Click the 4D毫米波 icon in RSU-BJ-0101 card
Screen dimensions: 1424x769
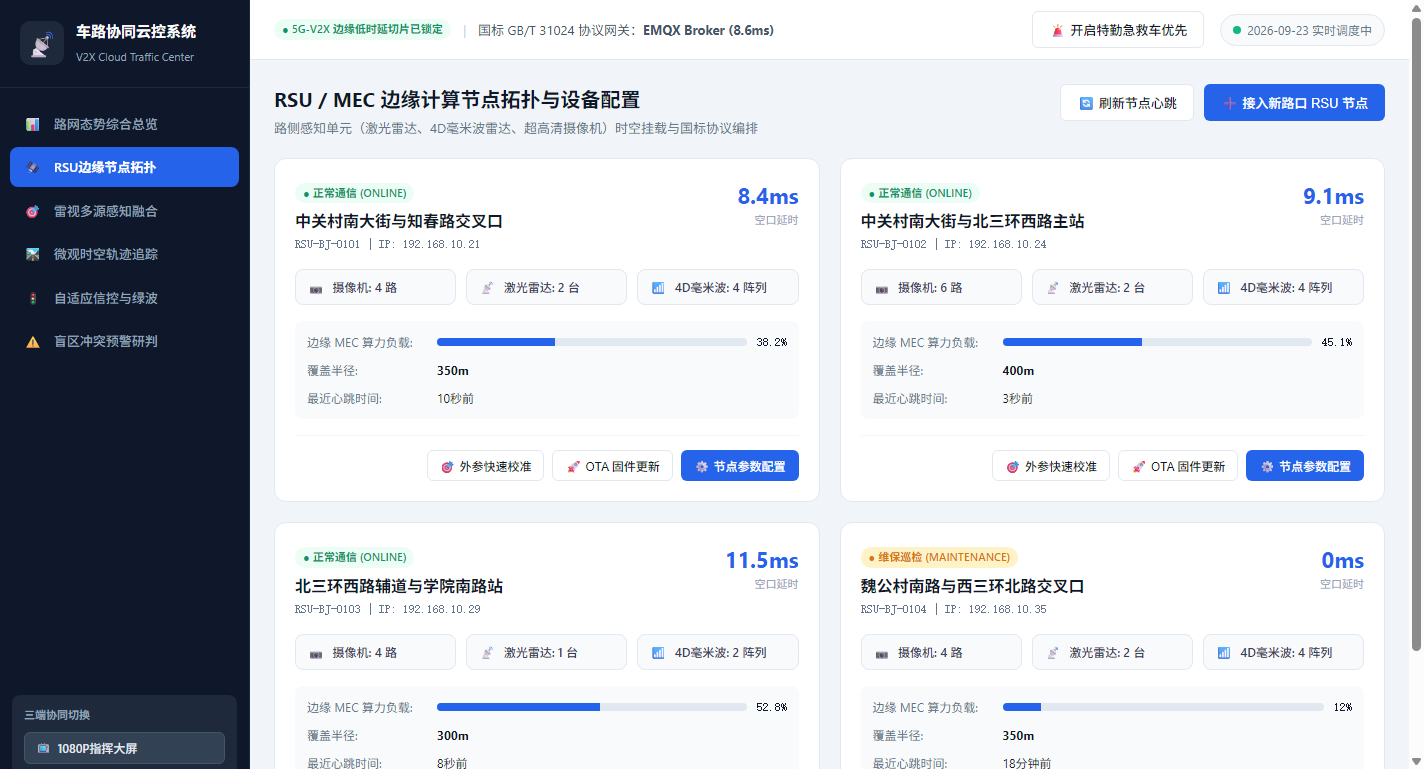pyautogui.click(x=658, y=288)
